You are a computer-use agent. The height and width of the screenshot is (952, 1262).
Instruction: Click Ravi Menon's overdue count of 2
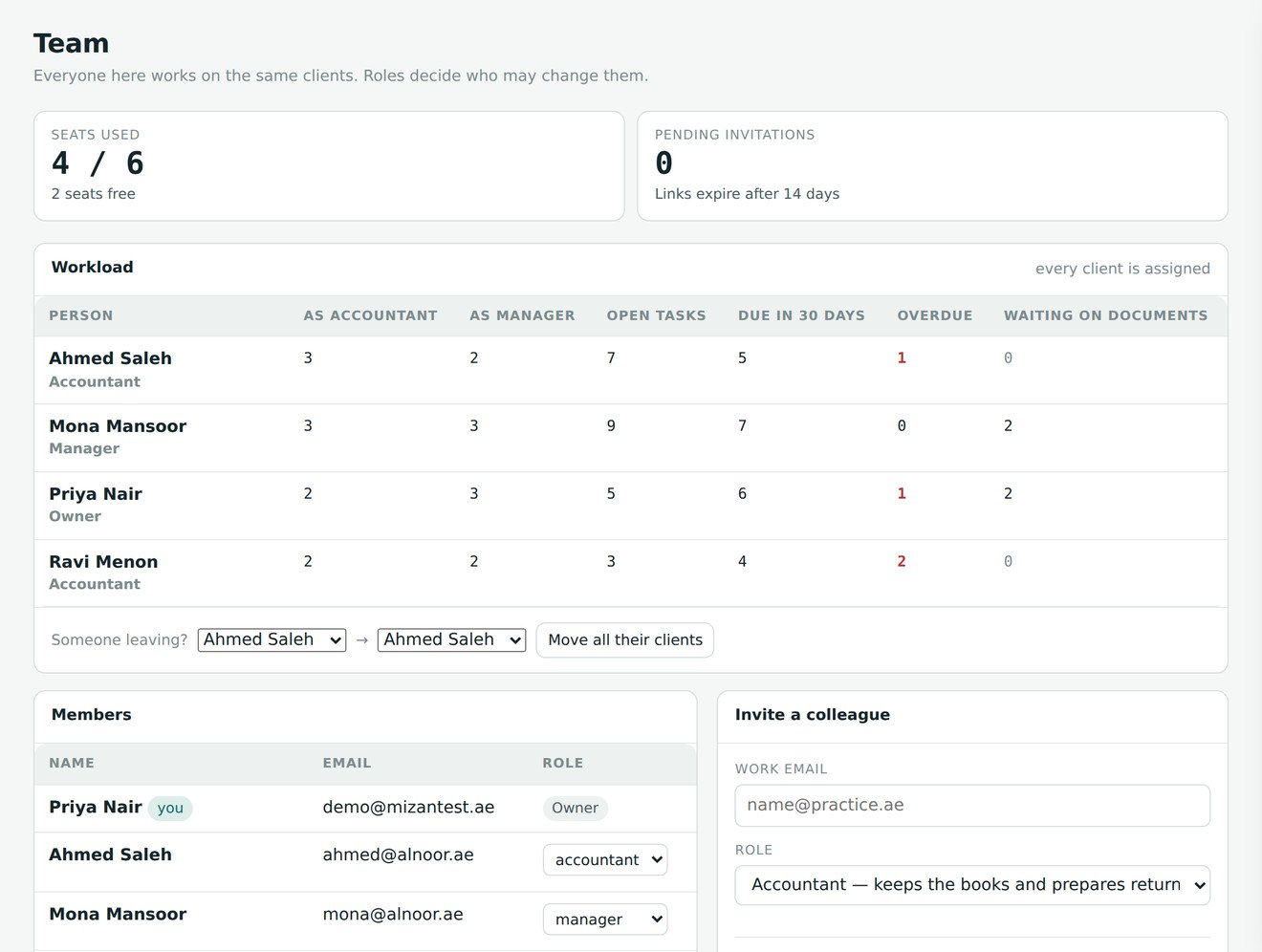(902, 562)
